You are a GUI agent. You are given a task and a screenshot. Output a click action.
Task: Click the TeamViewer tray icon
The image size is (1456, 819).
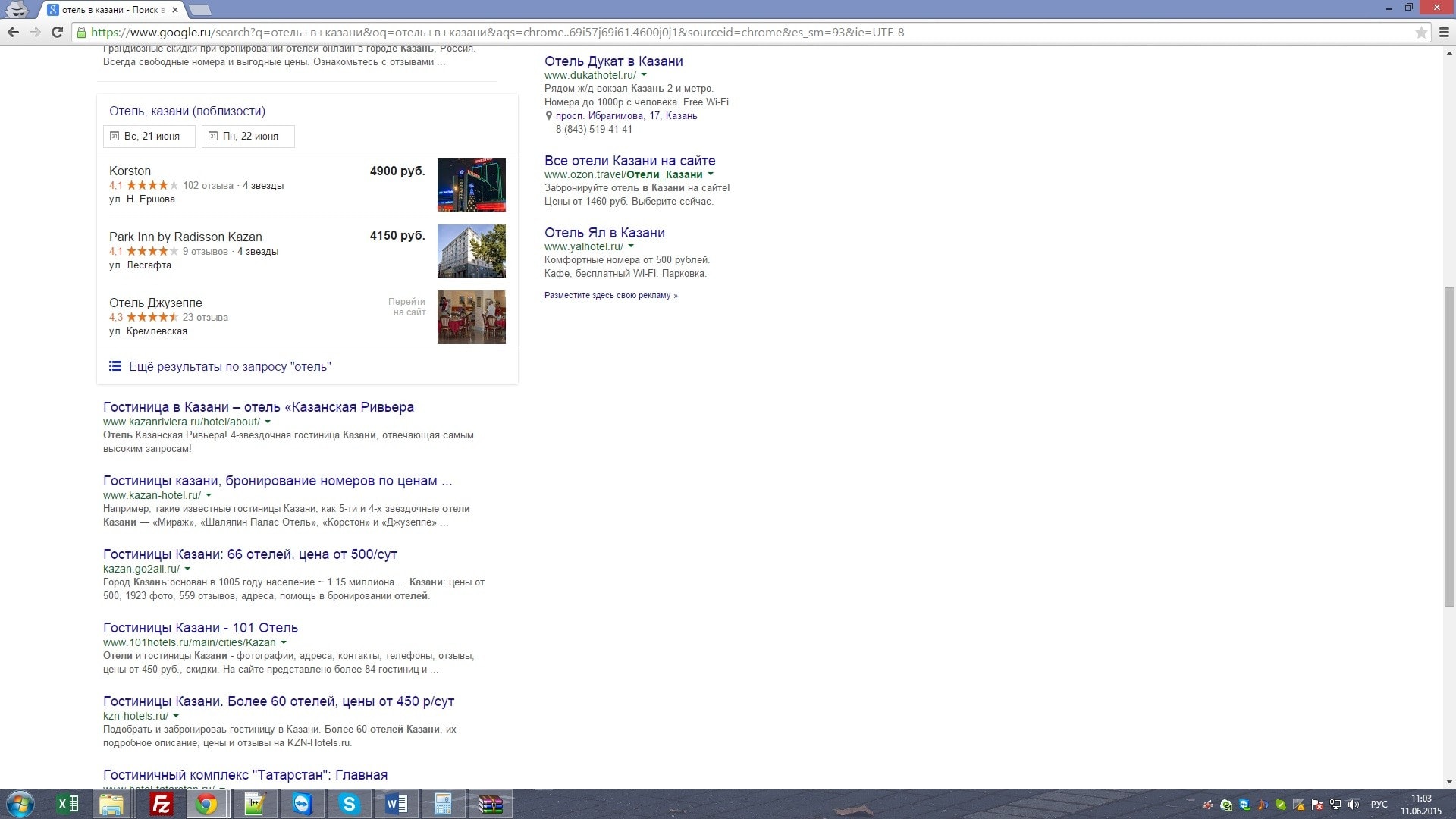click(x=1244, y=805)
